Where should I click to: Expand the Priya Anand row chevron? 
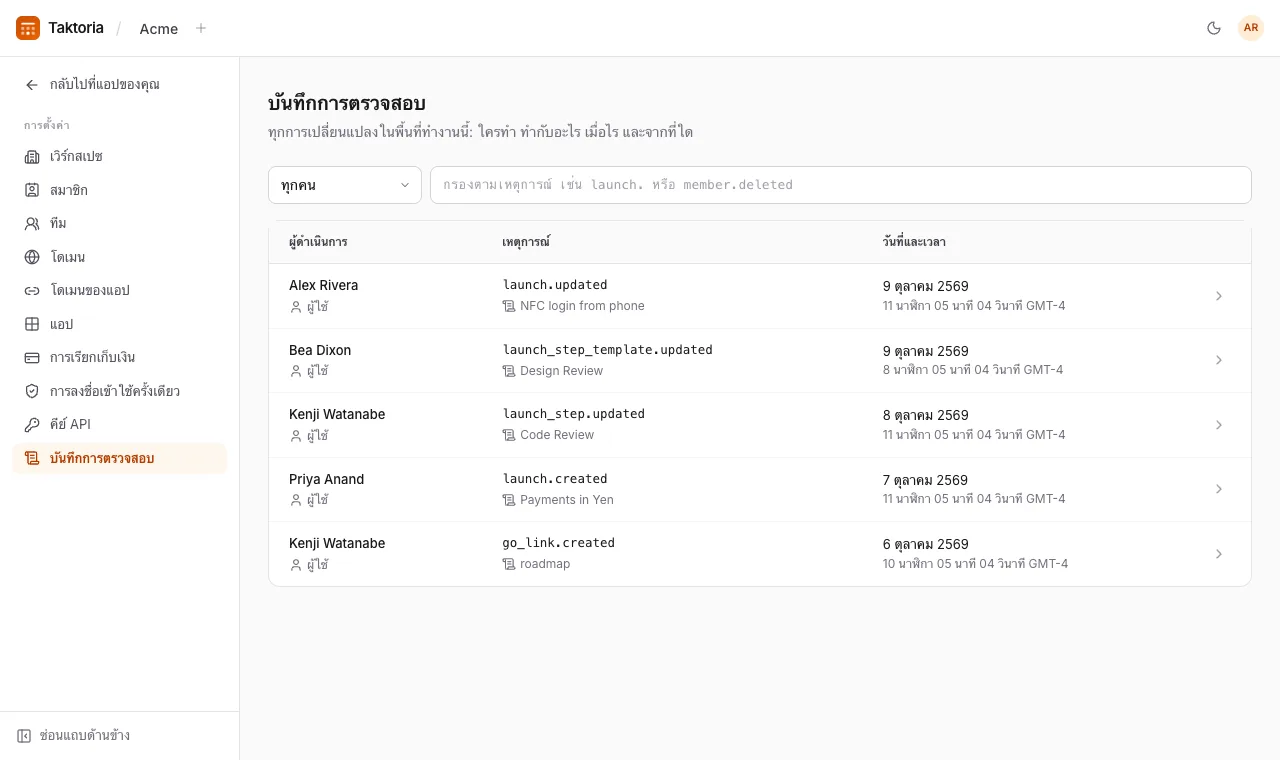(1219, 489)
